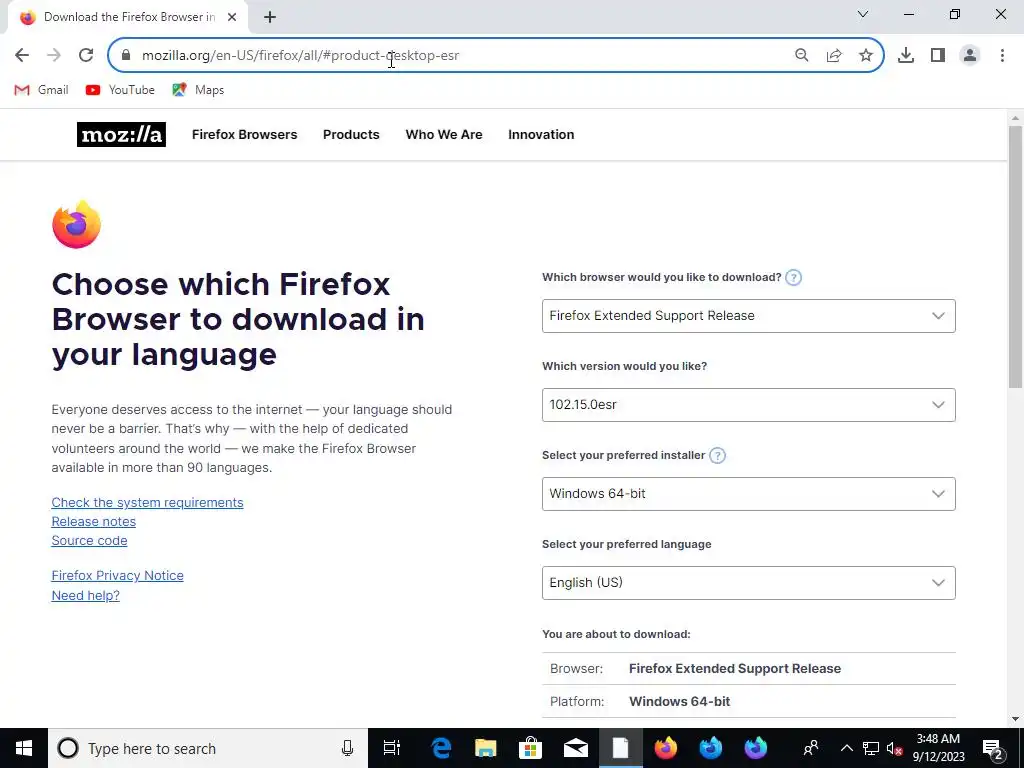Open the user profile avatar
This screenshot has width=1024, height=768.
970,56
